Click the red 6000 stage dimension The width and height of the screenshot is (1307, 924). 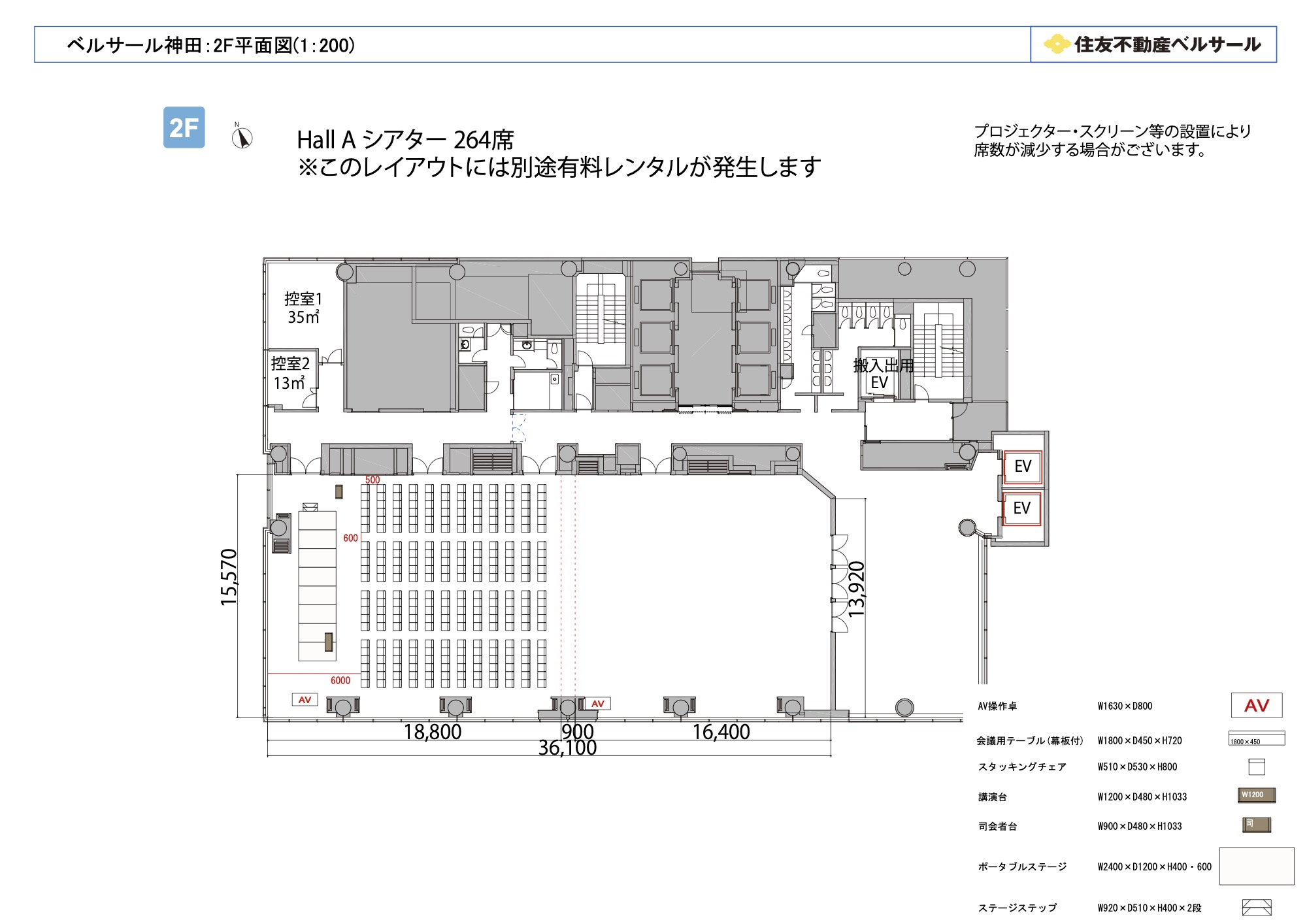click(340, 680)
